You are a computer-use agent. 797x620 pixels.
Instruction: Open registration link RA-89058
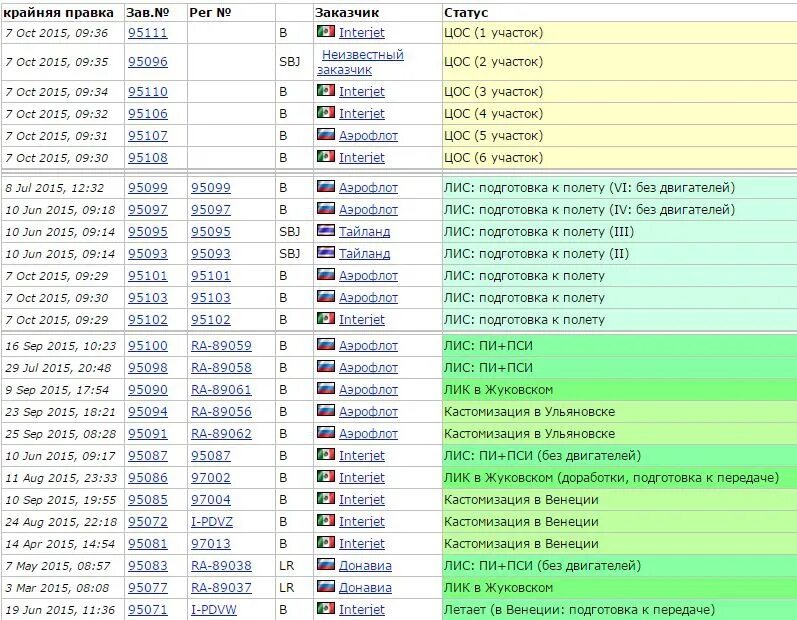[x=221, y=367]
